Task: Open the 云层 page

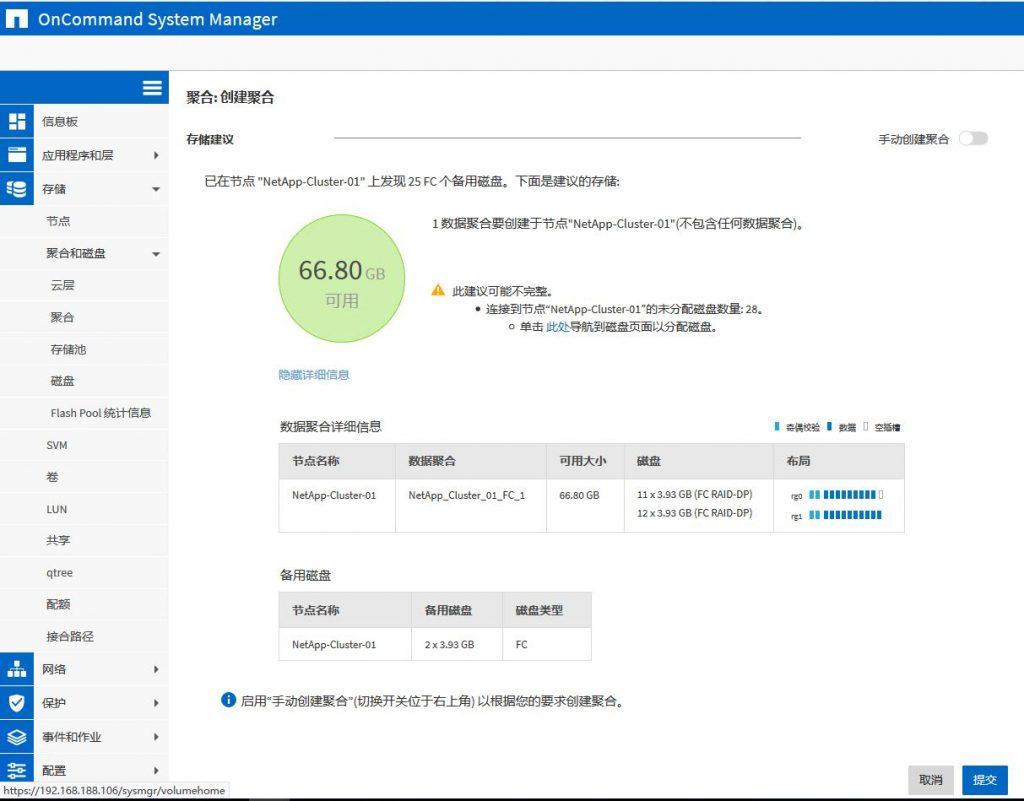Action: (63, 285)
